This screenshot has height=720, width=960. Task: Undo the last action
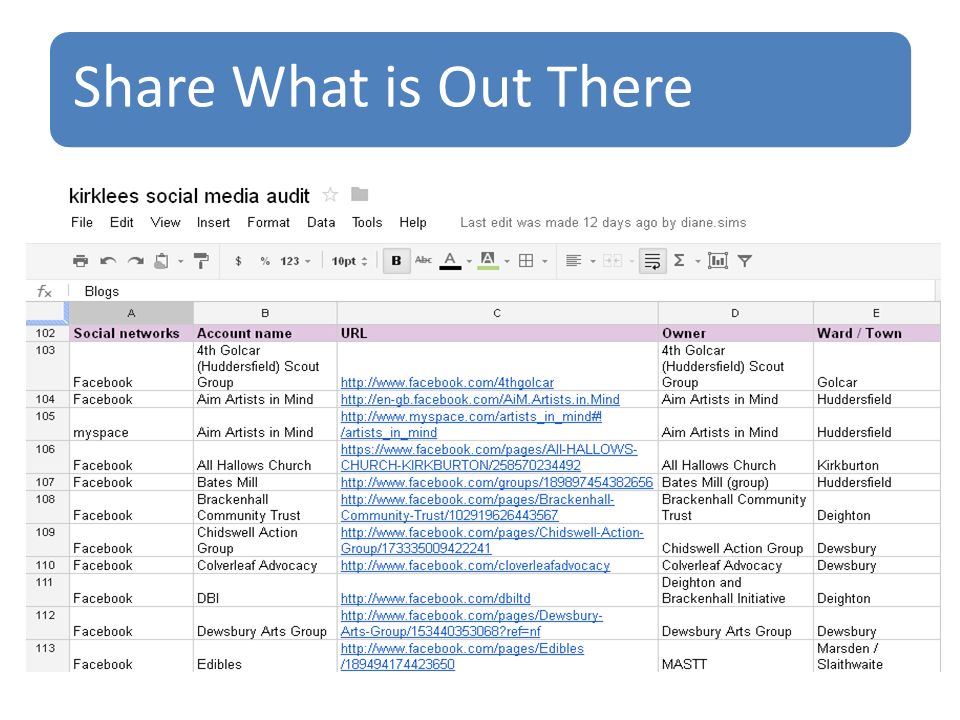108,261
